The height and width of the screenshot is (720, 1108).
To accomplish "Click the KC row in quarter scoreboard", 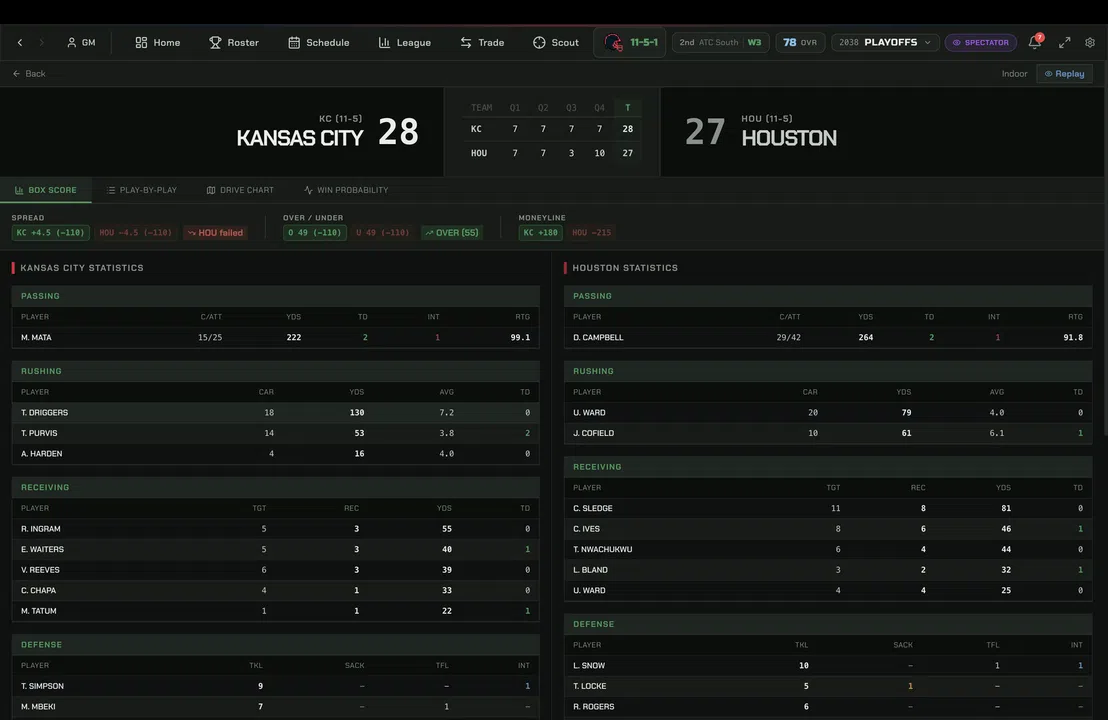I will coord(552,129).
